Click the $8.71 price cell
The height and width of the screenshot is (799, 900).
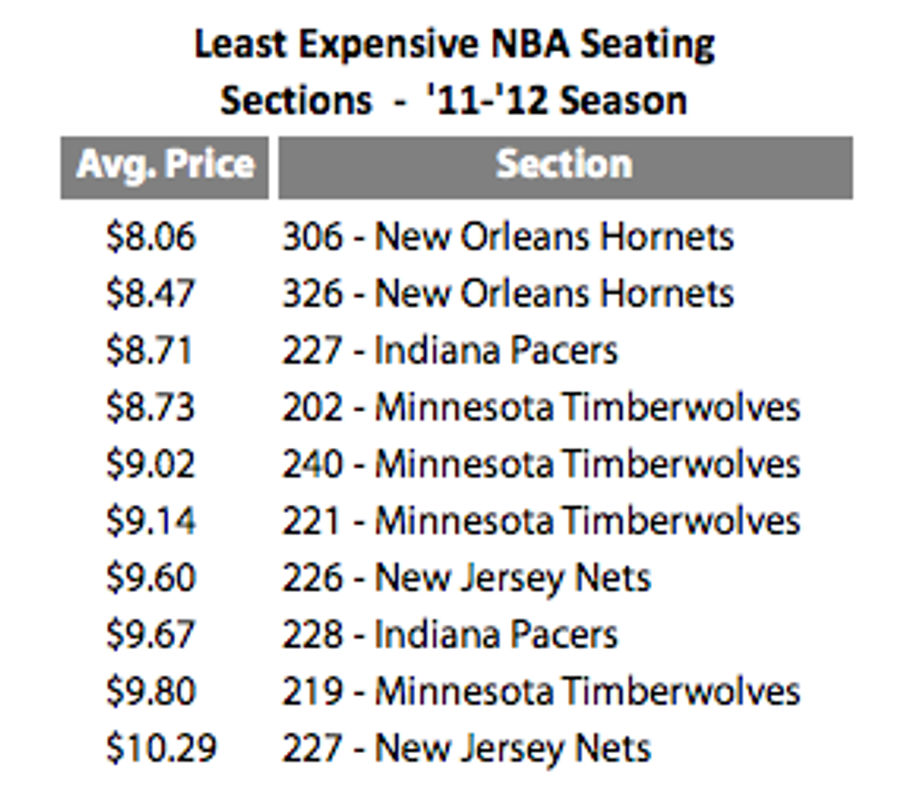pos(149,350)
